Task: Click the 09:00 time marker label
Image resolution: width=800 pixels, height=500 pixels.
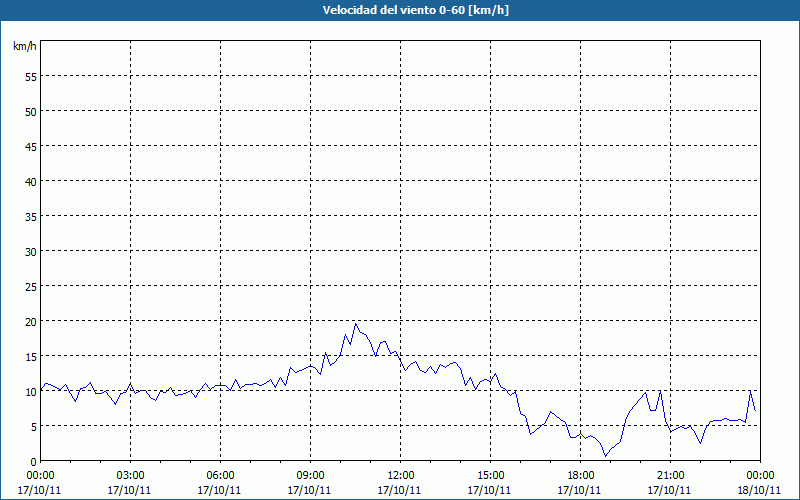Action: pos(310,475)
